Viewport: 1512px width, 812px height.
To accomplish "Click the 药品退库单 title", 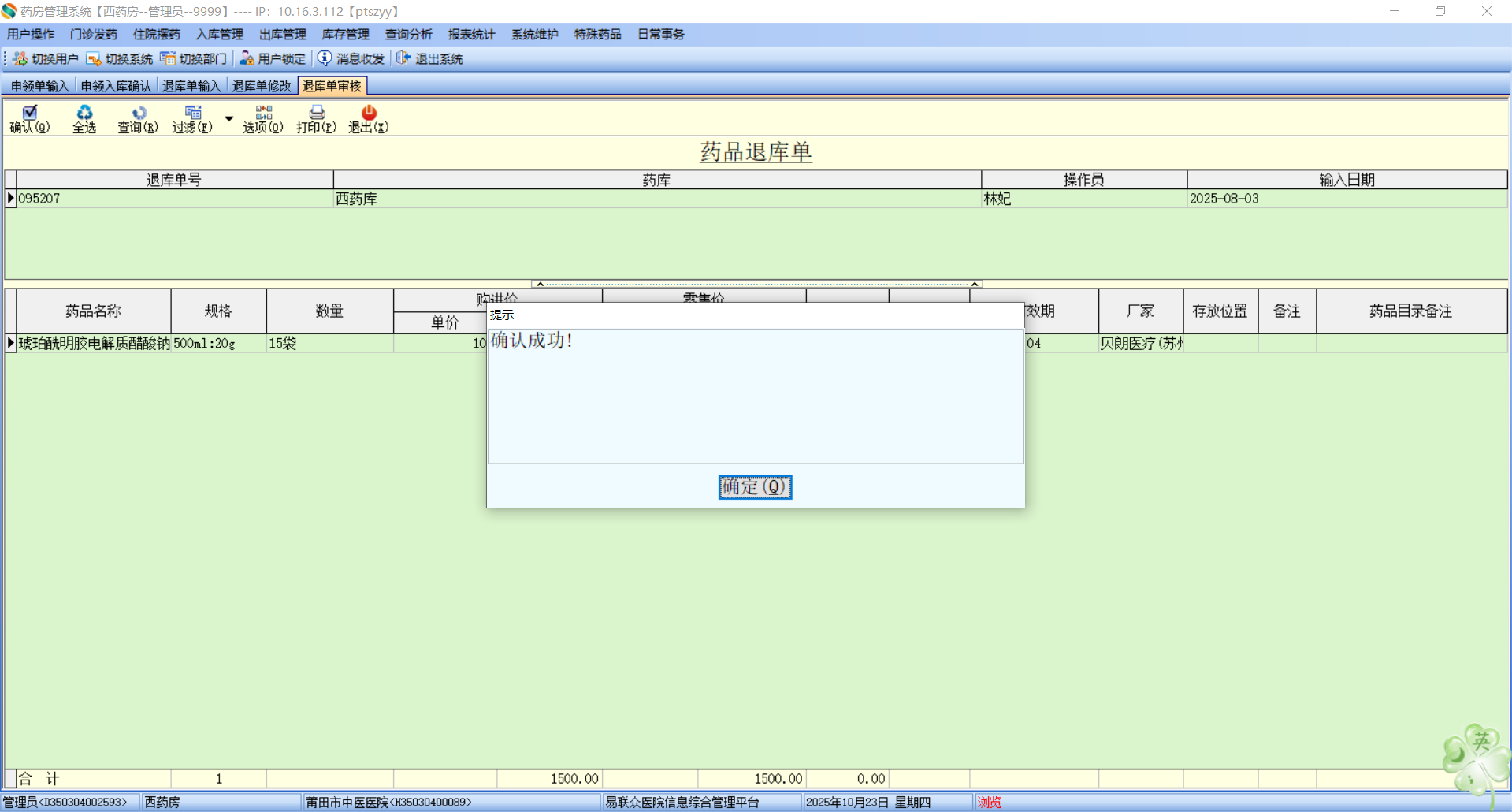I will pyautogui.click(x=756, y=151).
